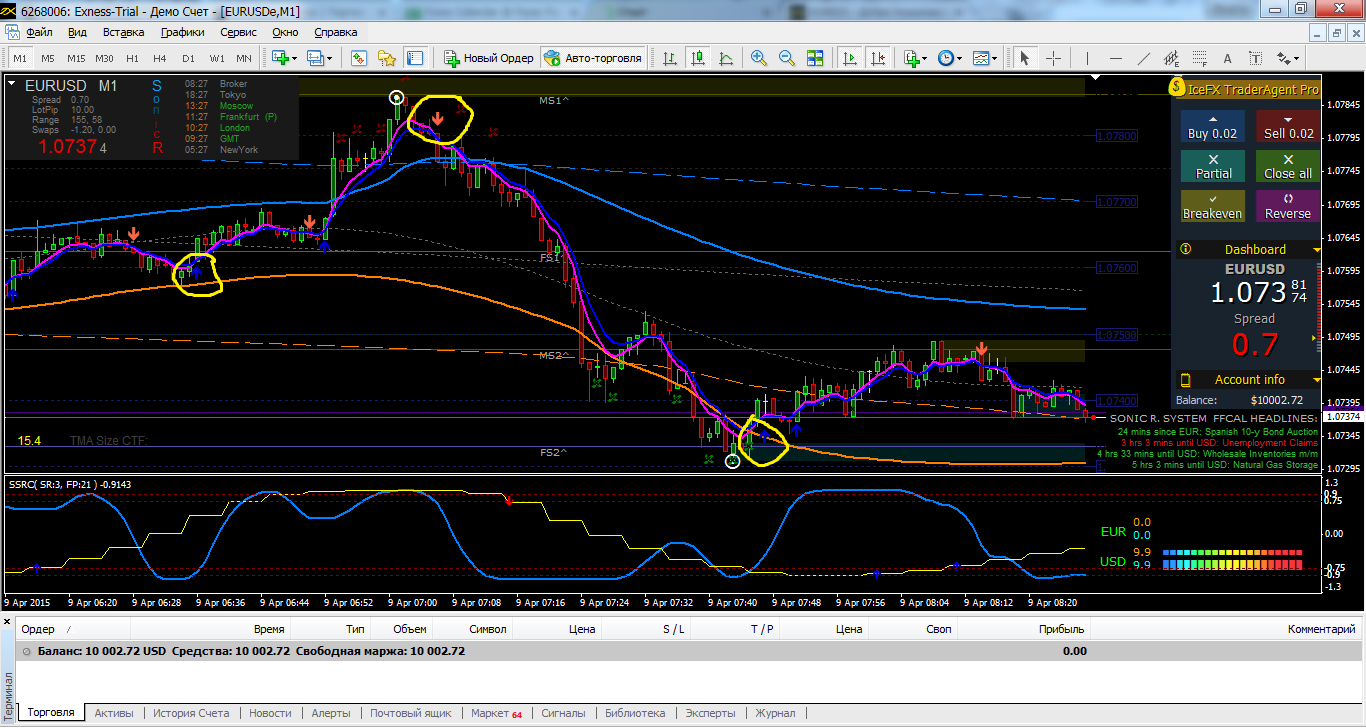The width and height of the screenshot is (1366, 728).
Task: Expand the periodicity clock dropdown
Action: click(960, 58)
